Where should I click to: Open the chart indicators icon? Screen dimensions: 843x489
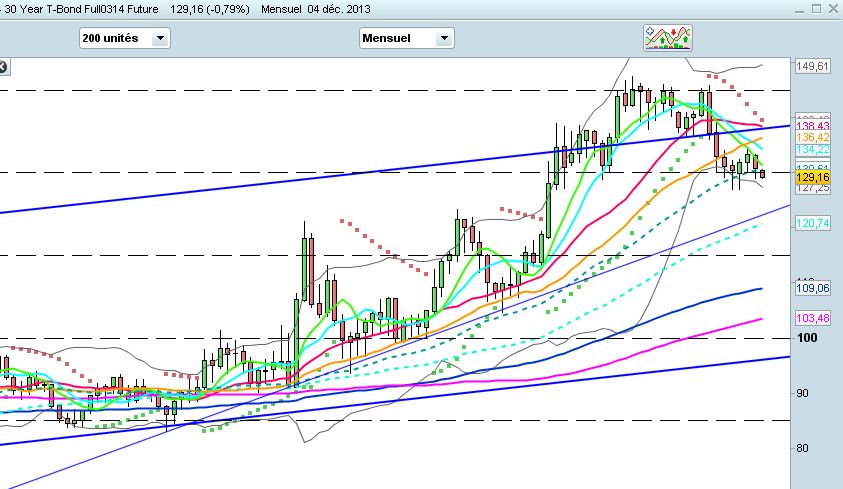point(667,37)
